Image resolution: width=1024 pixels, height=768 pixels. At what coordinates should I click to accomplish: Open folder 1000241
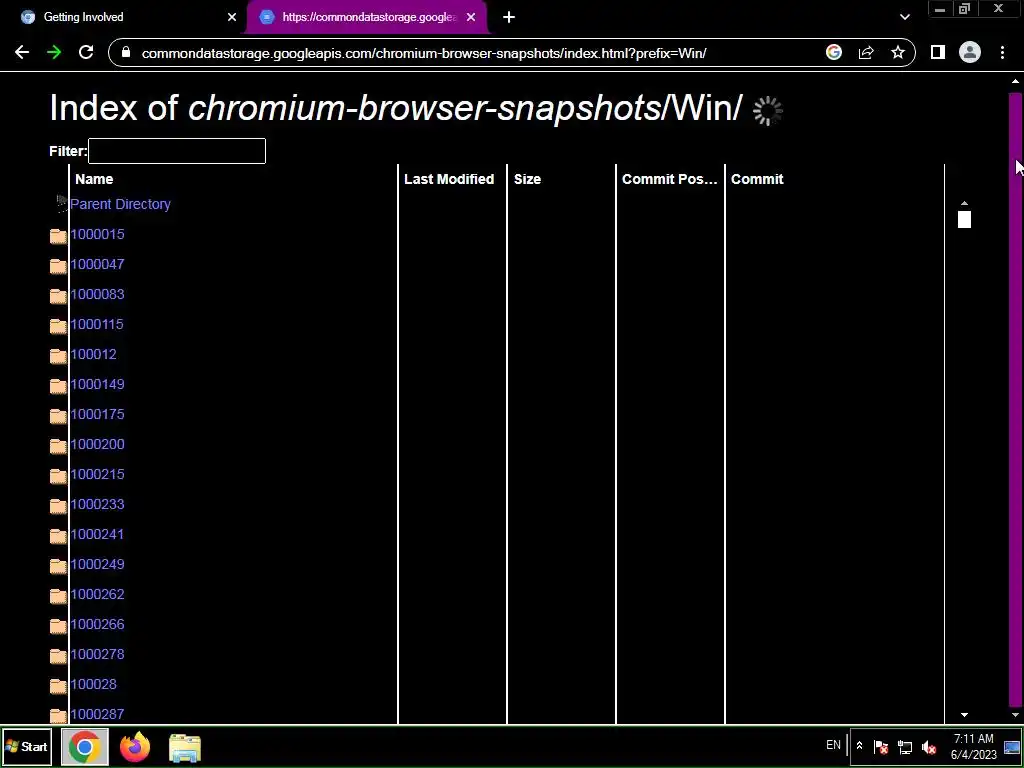coord(97,535)
